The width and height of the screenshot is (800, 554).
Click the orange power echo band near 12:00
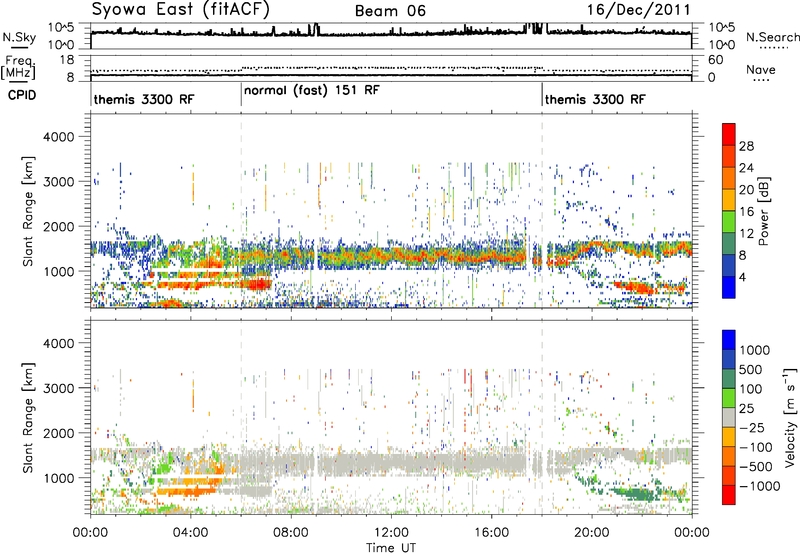click(392, 254)
